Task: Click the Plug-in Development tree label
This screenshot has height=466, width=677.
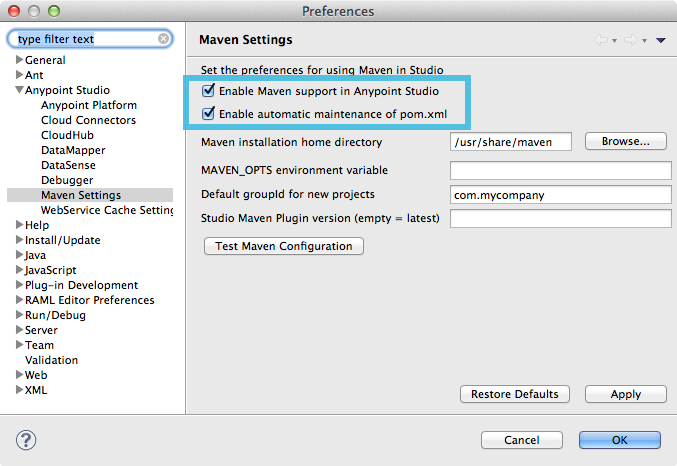Action: 81,285
